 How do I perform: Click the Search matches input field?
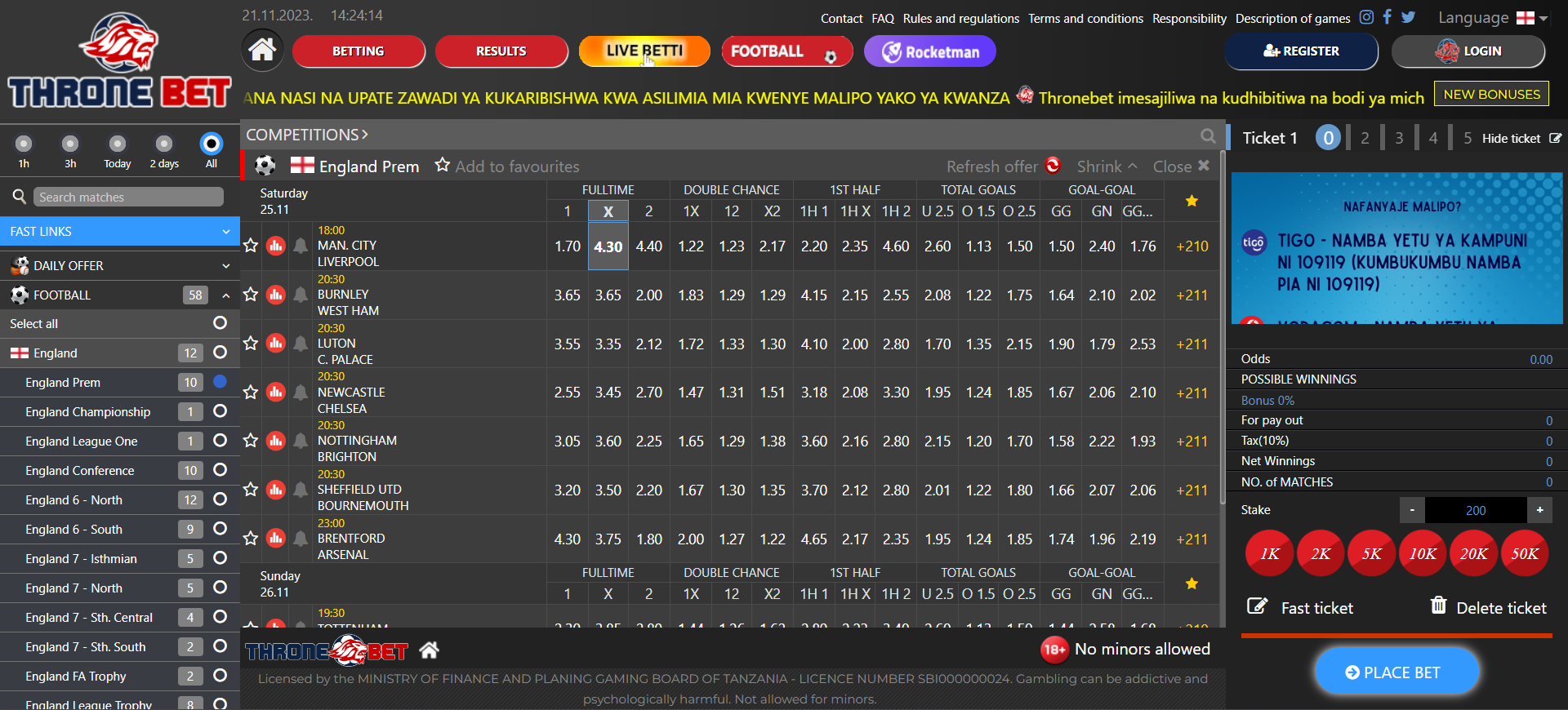pos(128,197)
